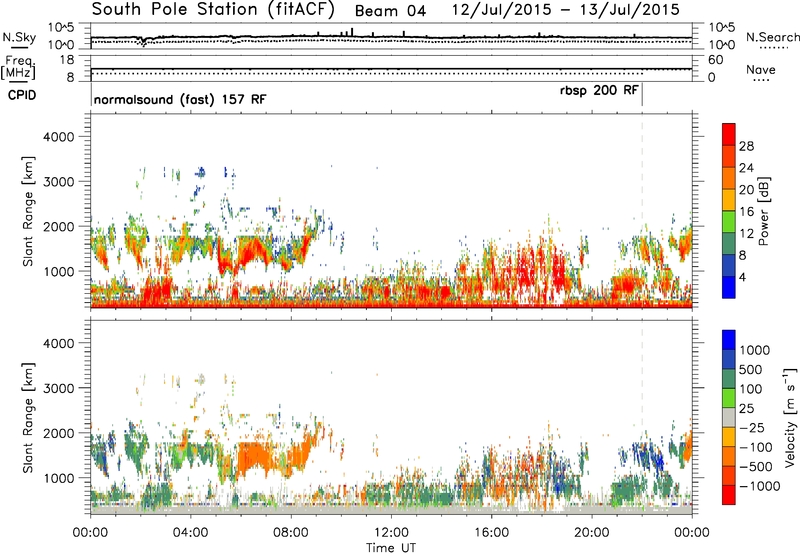Click the 'N.Search' legend label
Viewport: 800px width, 554px height.
pyautogui.click(x=772, y=37)
